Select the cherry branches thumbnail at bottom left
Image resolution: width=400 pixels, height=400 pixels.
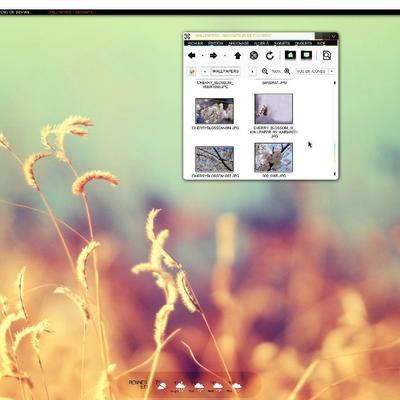214,159
